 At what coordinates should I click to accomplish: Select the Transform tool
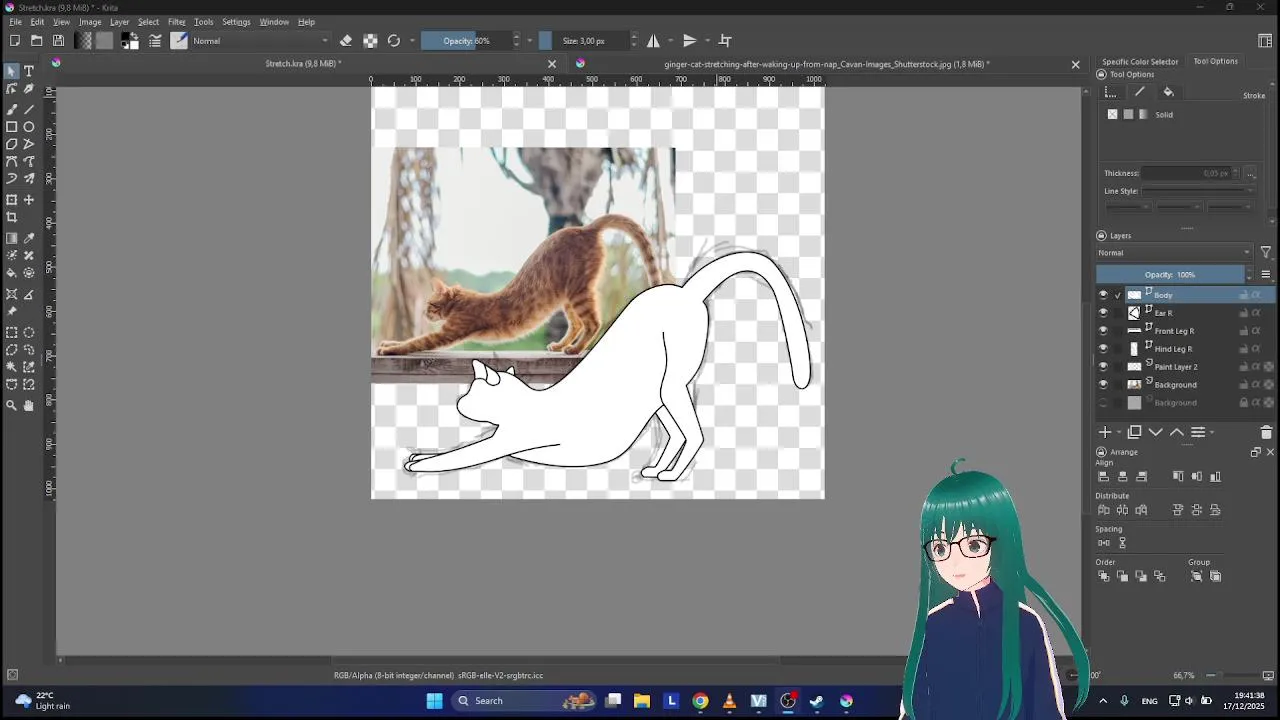point(11,200)
